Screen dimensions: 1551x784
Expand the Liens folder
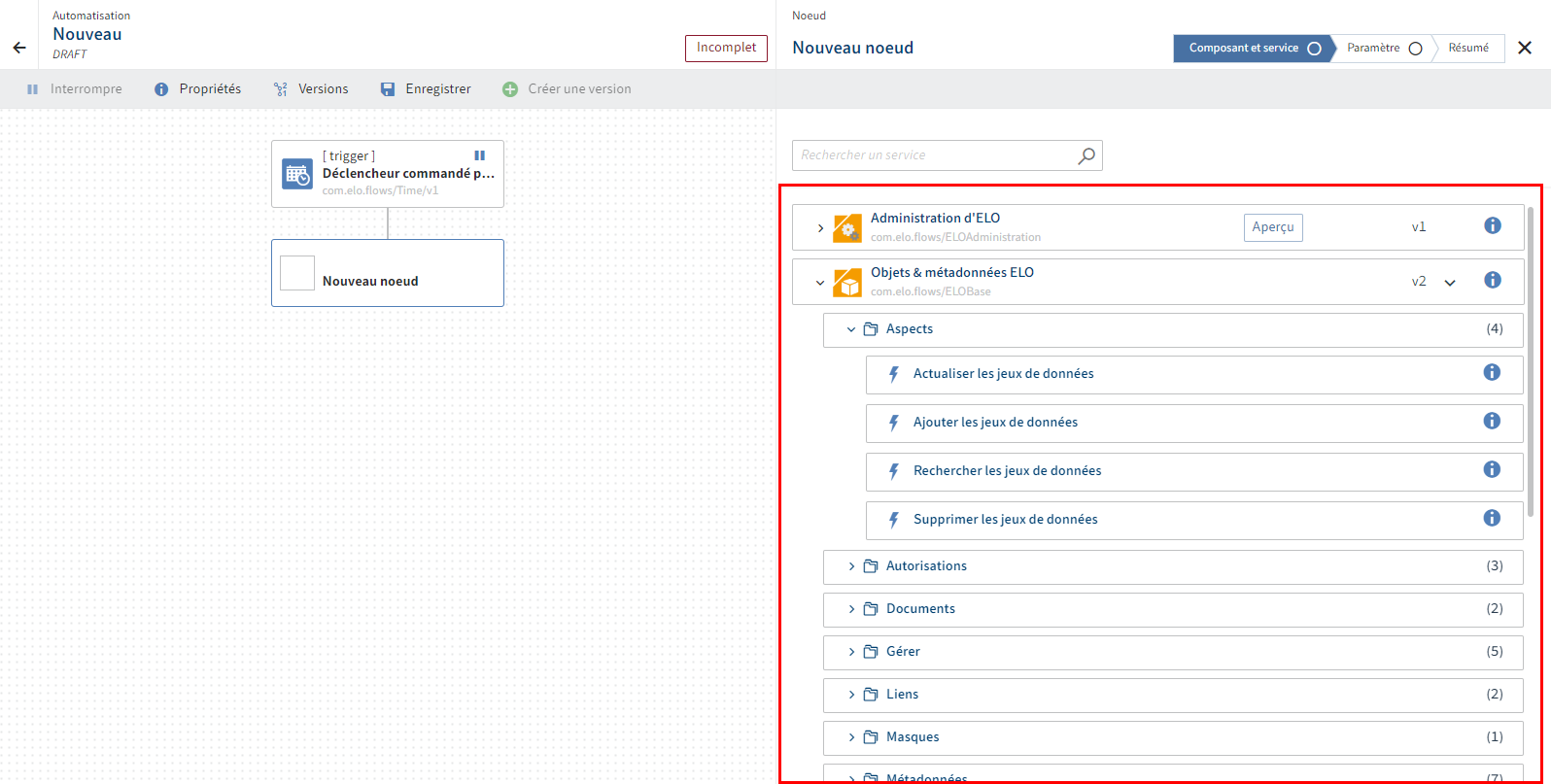pos(851,695)
